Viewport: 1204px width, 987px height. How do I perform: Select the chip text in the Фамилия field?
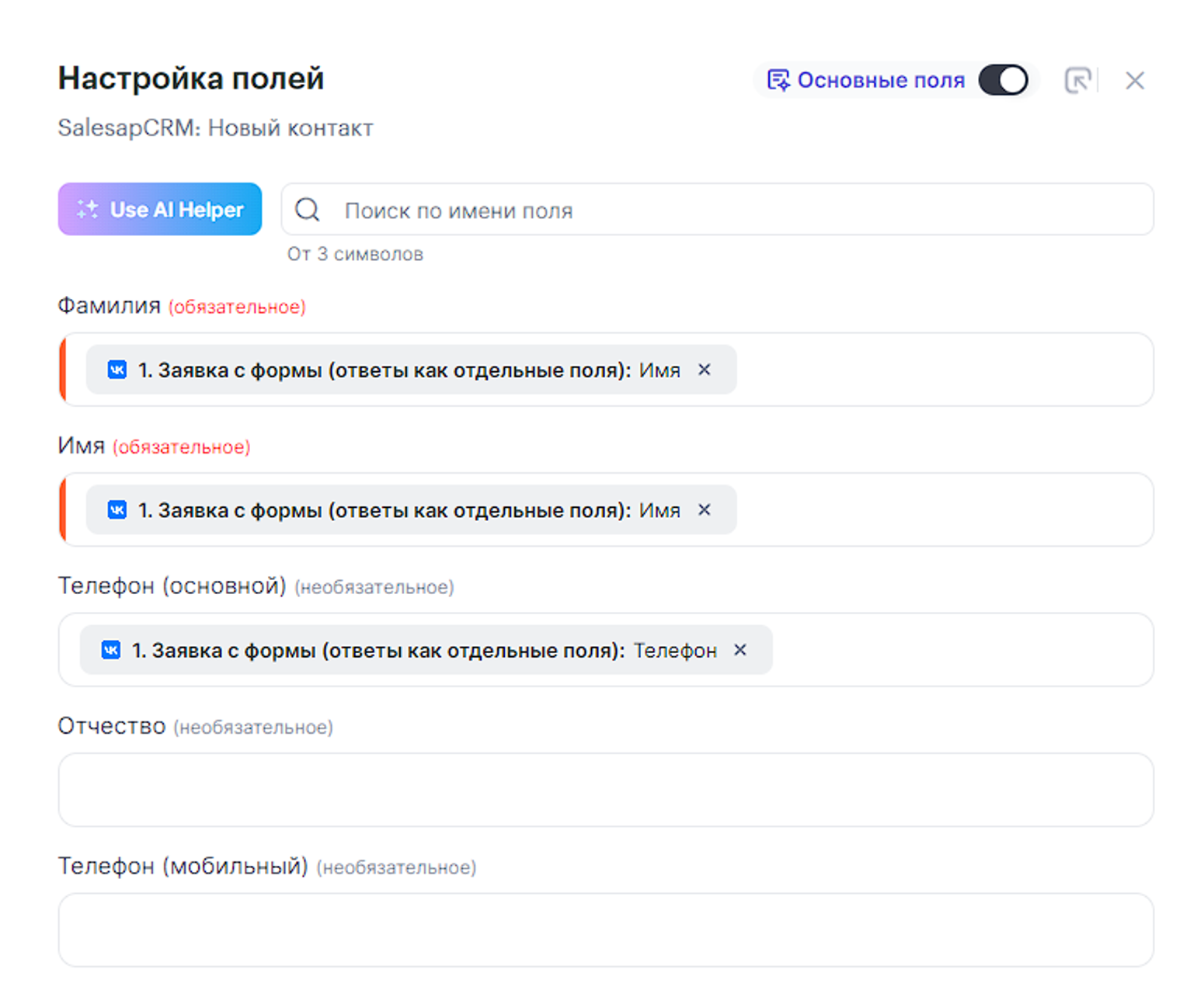[x=408, y=370]
